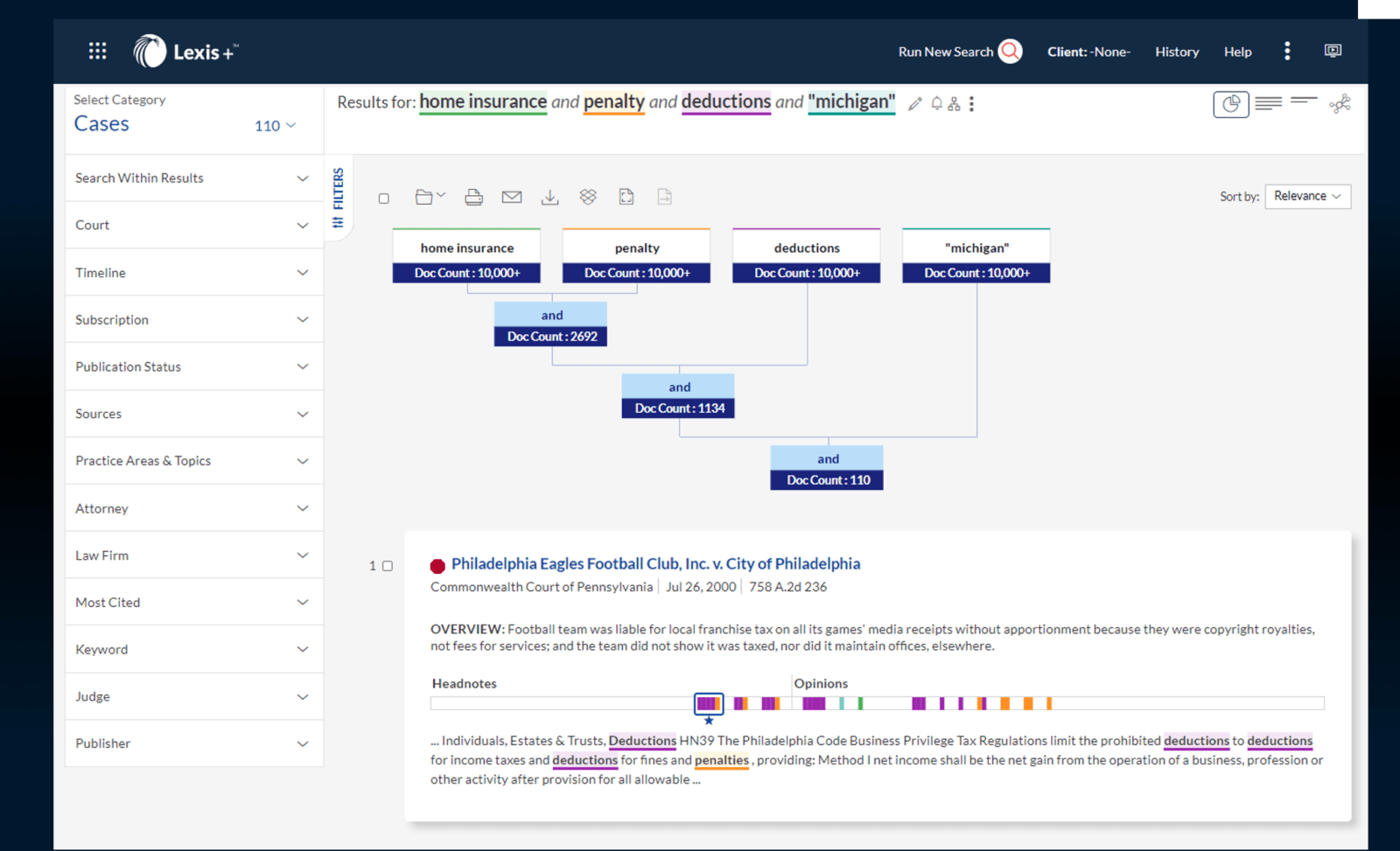Print the selected results
The height and width of the screenshot is (851, 1400).
click(473, 196)
